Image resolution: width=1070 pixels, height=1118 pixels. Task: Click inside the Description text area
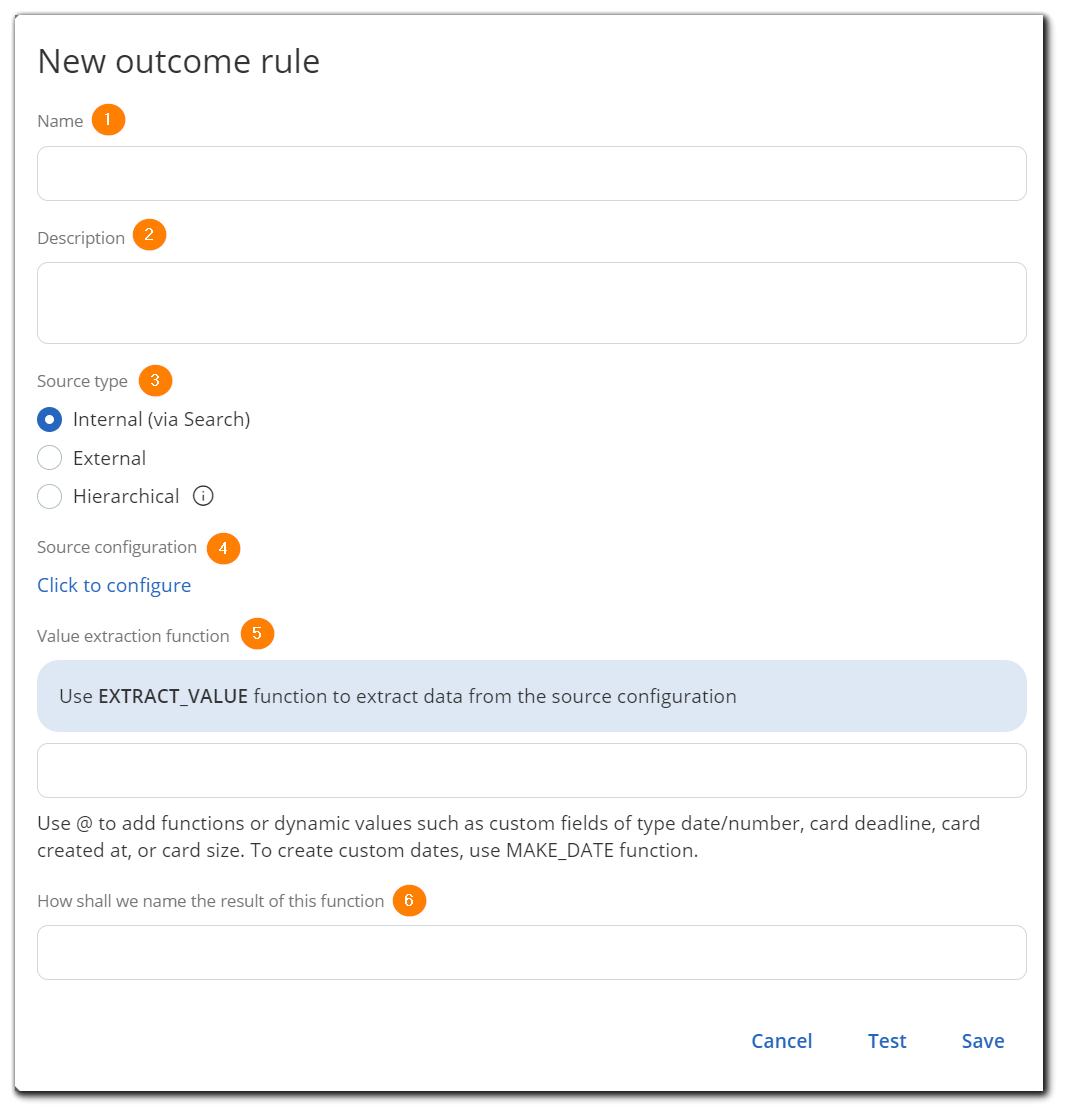(x=532, y=300)
